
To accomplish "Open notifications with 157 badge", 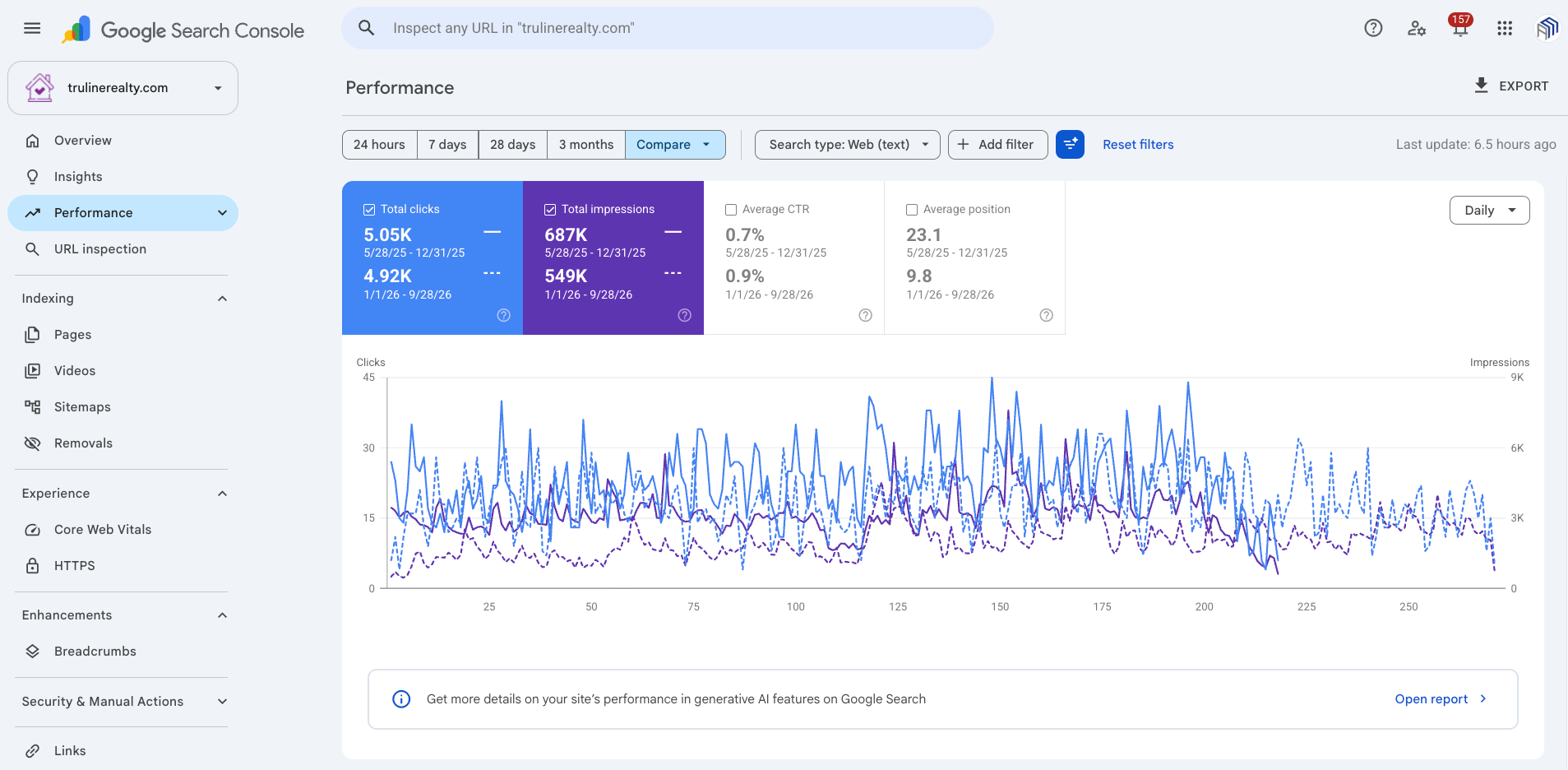I will (x=1460, y=27).
